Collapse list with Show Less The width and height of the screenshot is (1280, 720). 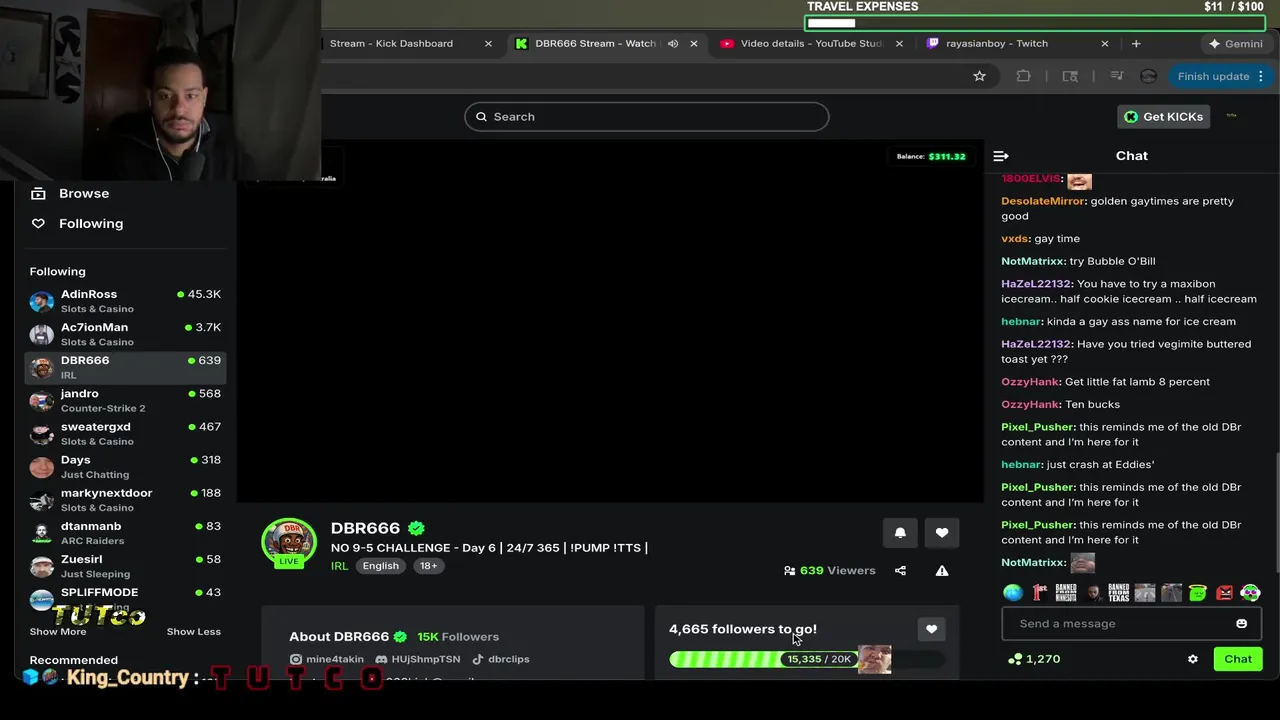pos(193,632)
